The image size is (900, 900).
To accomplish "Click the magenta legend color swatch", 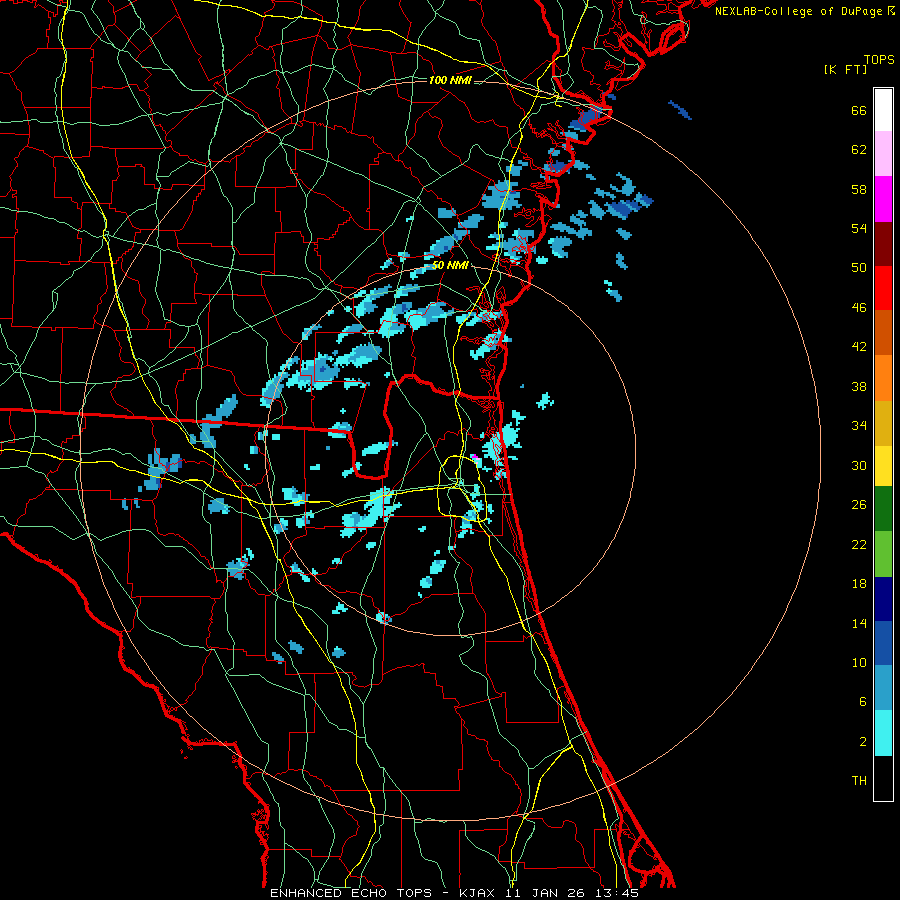I will (x=883, y=199).
